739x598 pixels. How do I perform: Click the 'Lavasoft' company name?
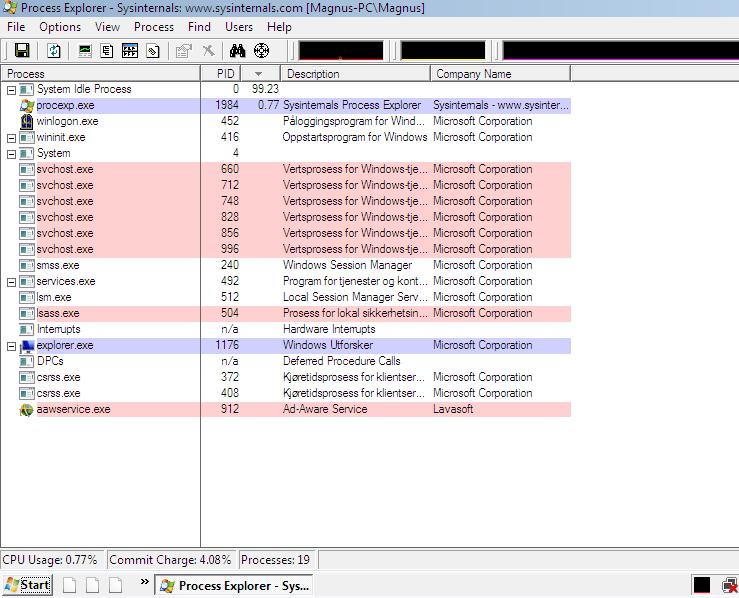tap(453, 409)
